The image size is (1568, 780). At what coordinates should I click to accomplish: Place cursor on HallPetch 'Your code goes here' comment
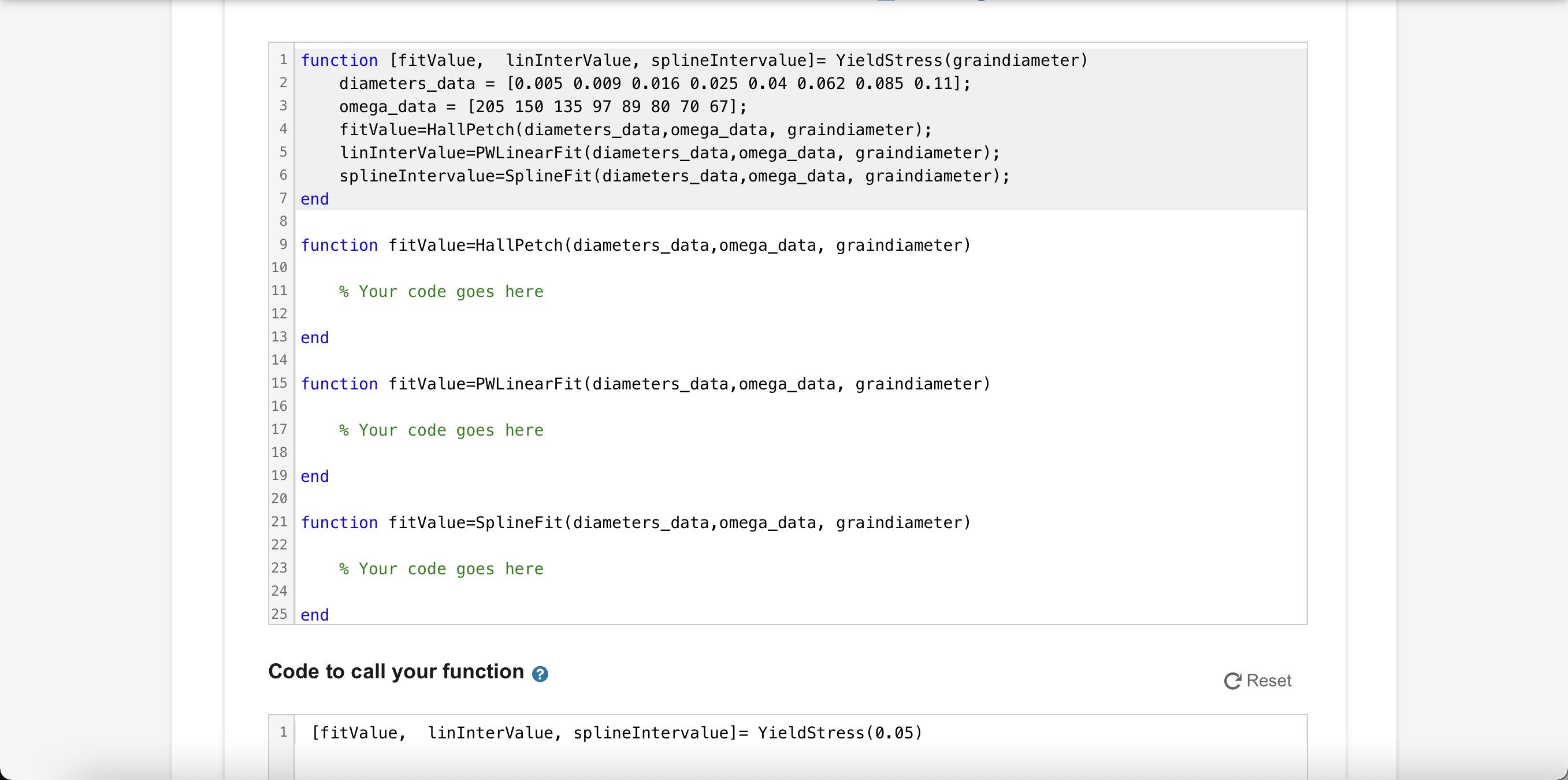pyautogui.click(x=441, y=292)
